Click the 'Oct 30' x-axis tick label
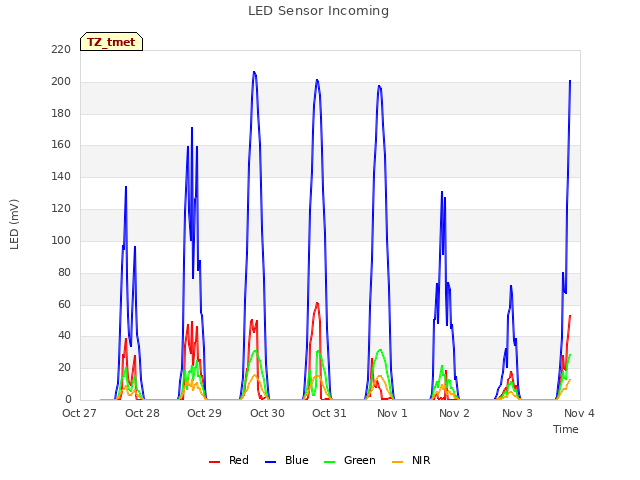640x480 pixels. (x=267, y=413)
